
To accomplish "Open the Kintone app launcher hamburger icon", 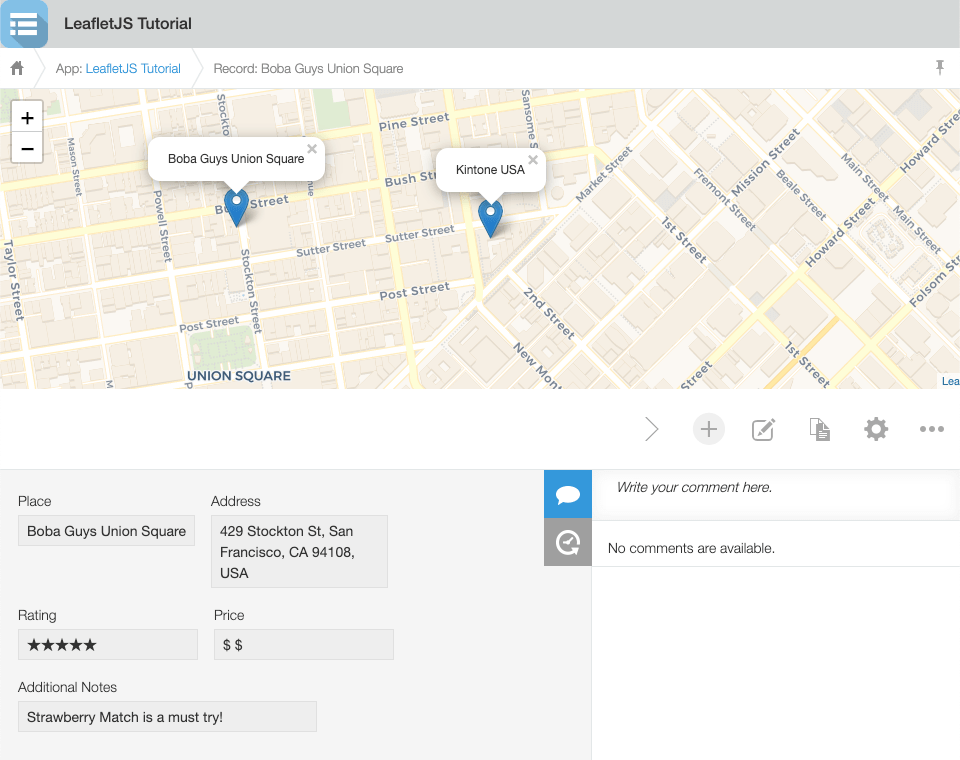I will click(24, 23).
